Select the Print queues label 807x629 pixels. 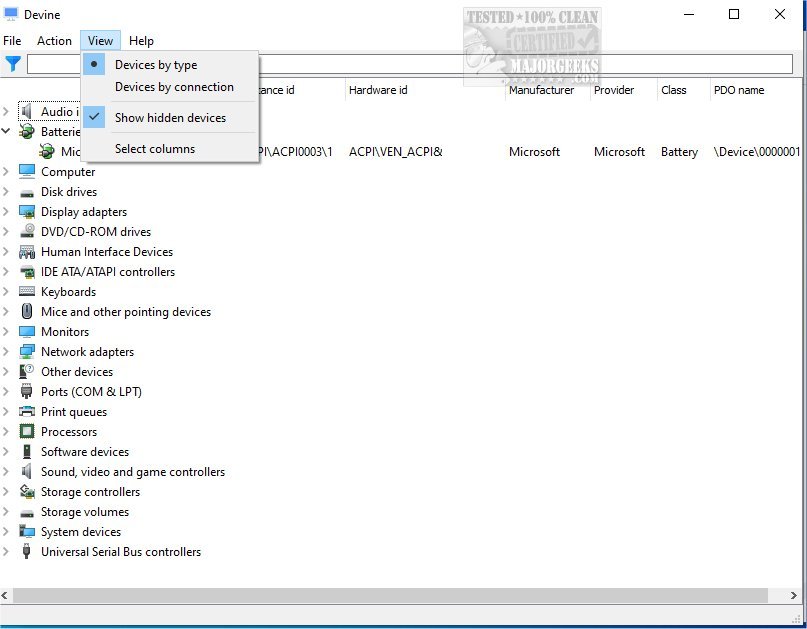[74, 412]
